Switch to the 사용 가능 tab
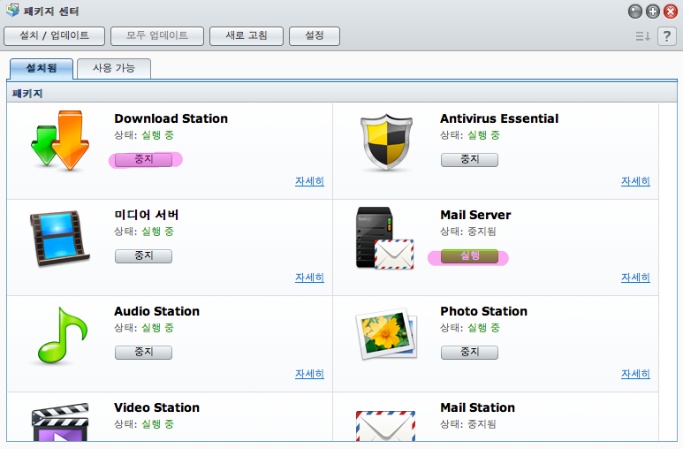The height and width of the screenshot is (449, 683). click(114, 68)
